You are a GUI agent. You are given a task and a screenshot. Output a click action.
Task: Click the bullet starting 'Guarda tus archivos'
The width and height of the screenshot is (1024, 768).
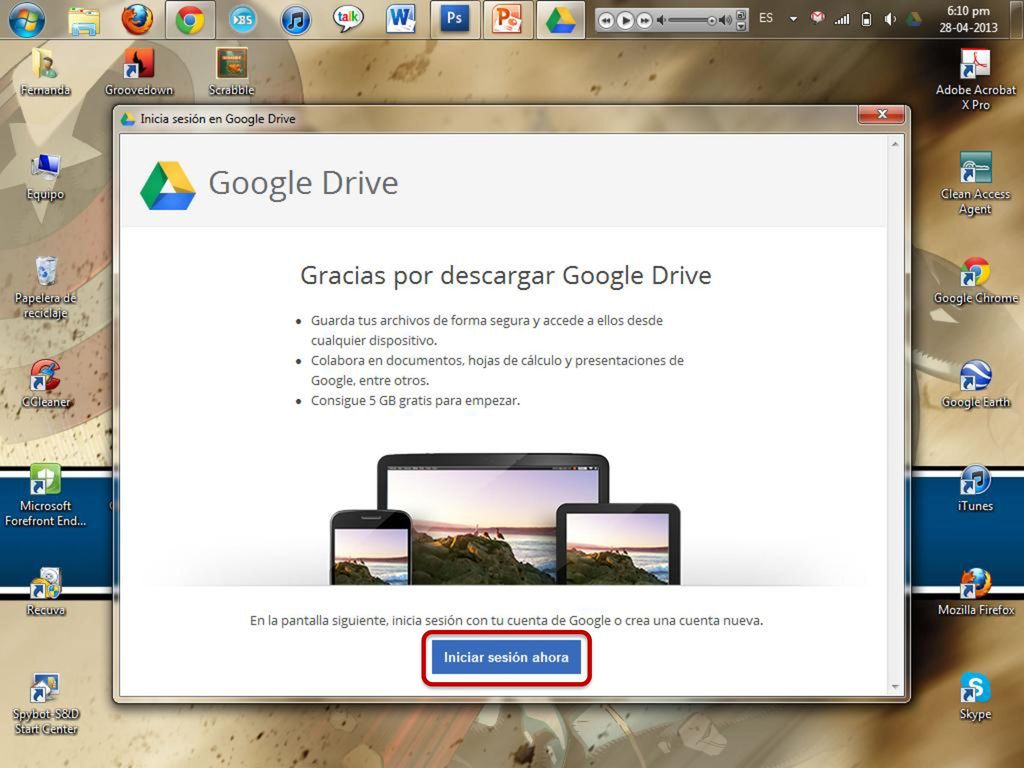[487, 330]
